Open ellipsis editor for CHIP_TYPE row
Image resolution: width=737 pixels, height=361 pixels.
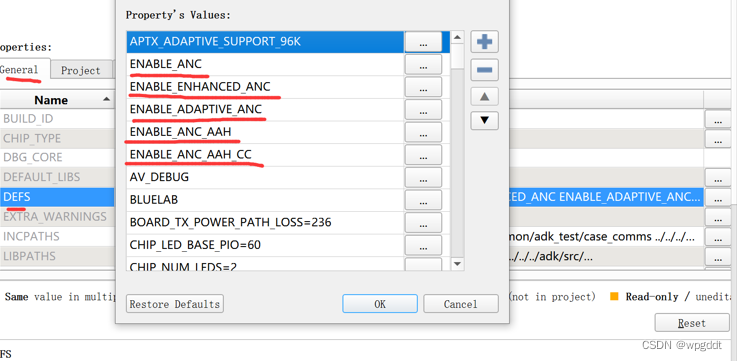[x=718, y=139]
